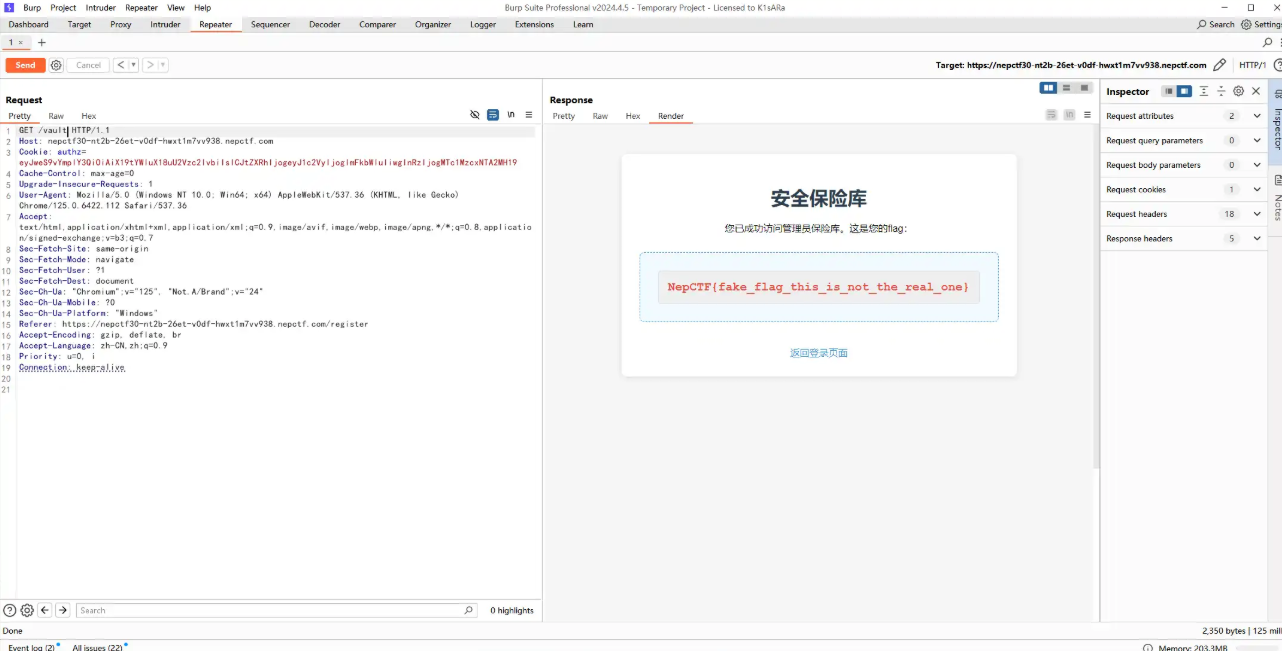Screen dimensions: 1282x651
Task: Click the 返回登录页面 link
Action: [x=818, y=353]
